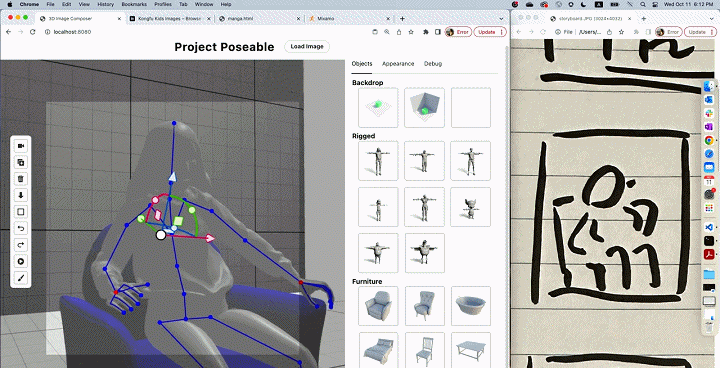
Task: Click the profile Error chip in the left window
Action: tap(458, 32)
